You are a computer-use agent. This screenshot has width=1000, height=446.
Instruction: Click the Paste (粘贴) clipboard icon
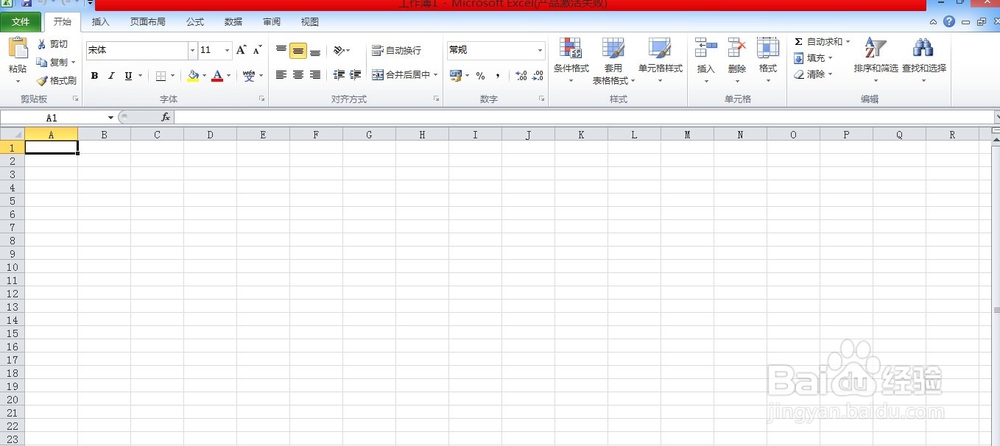[18, 48]
